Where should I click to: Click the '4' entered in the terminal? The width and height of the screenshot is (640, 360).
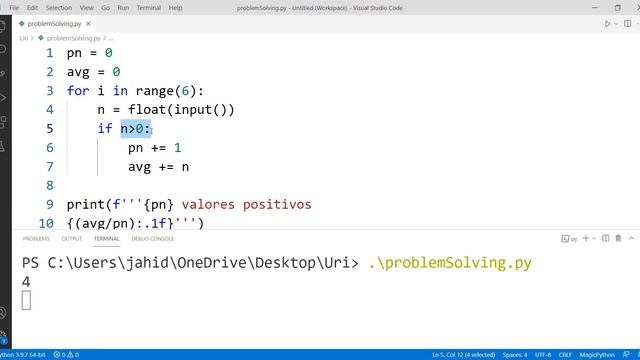click(26, 282)
